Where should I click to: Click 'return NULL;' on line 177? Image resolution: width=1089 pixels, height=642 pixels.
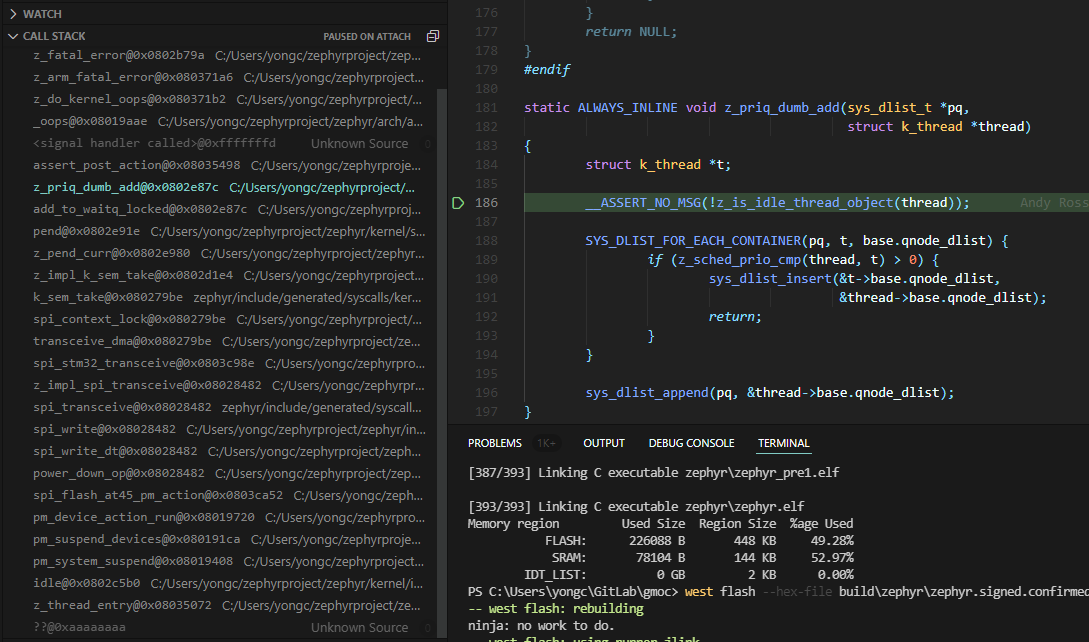[x=631, y=32]
